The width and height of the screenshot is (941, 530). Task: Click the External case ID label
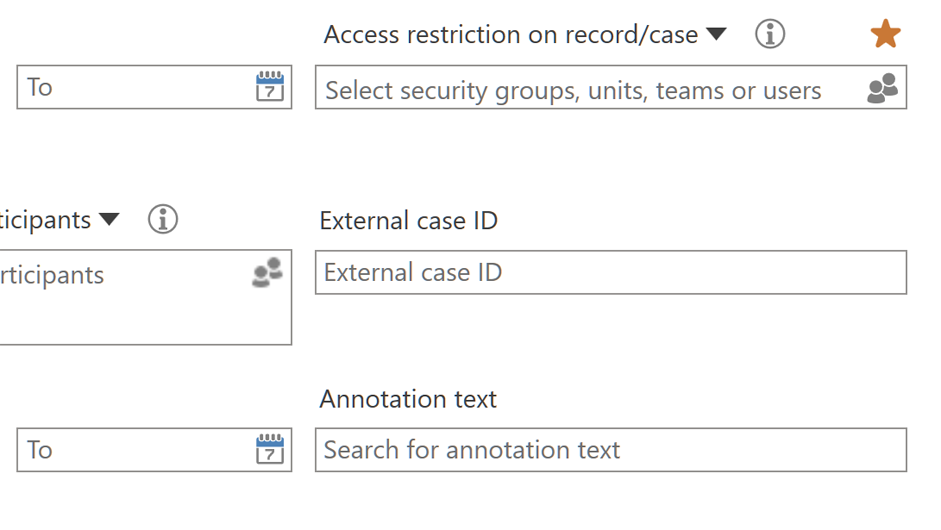click(408, 220)
